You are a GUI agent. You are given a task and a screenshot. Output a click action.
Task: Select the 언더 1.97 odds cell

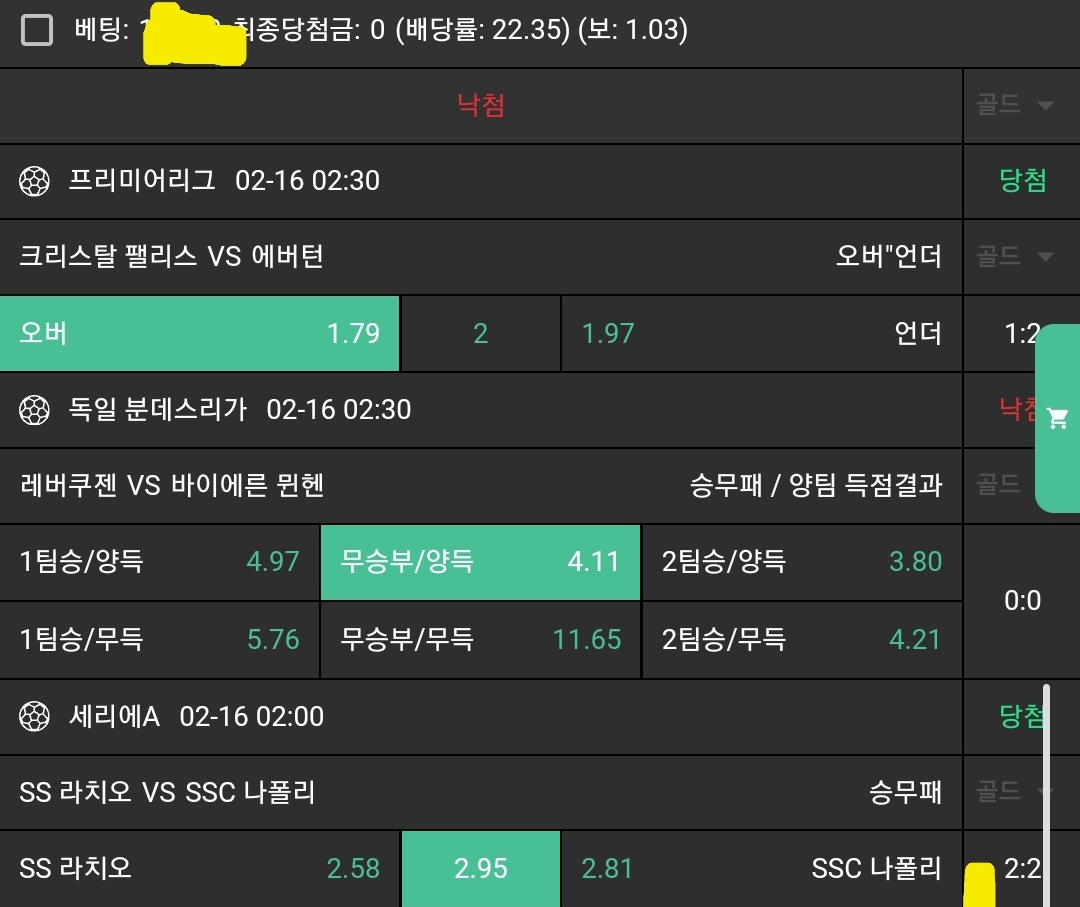tap(761, 334)
